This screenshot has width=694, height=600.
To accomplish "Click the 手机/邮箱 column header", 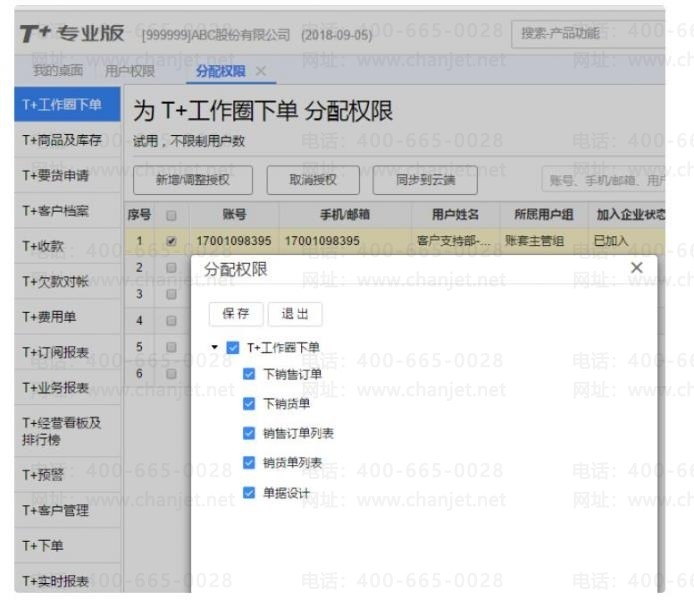I will [345, 215].
